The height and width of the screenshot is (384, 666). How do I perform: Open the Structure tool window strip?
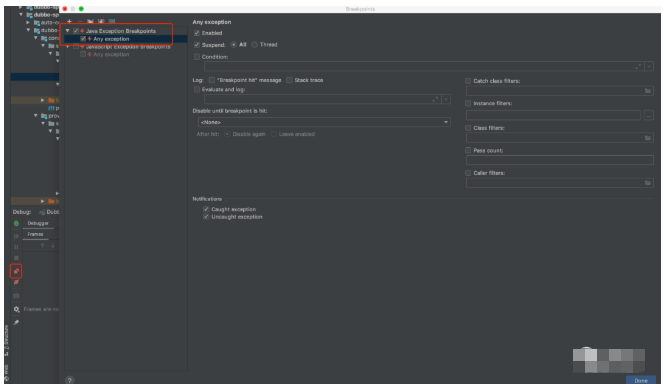pyautogui.click(x=6, y=340)
